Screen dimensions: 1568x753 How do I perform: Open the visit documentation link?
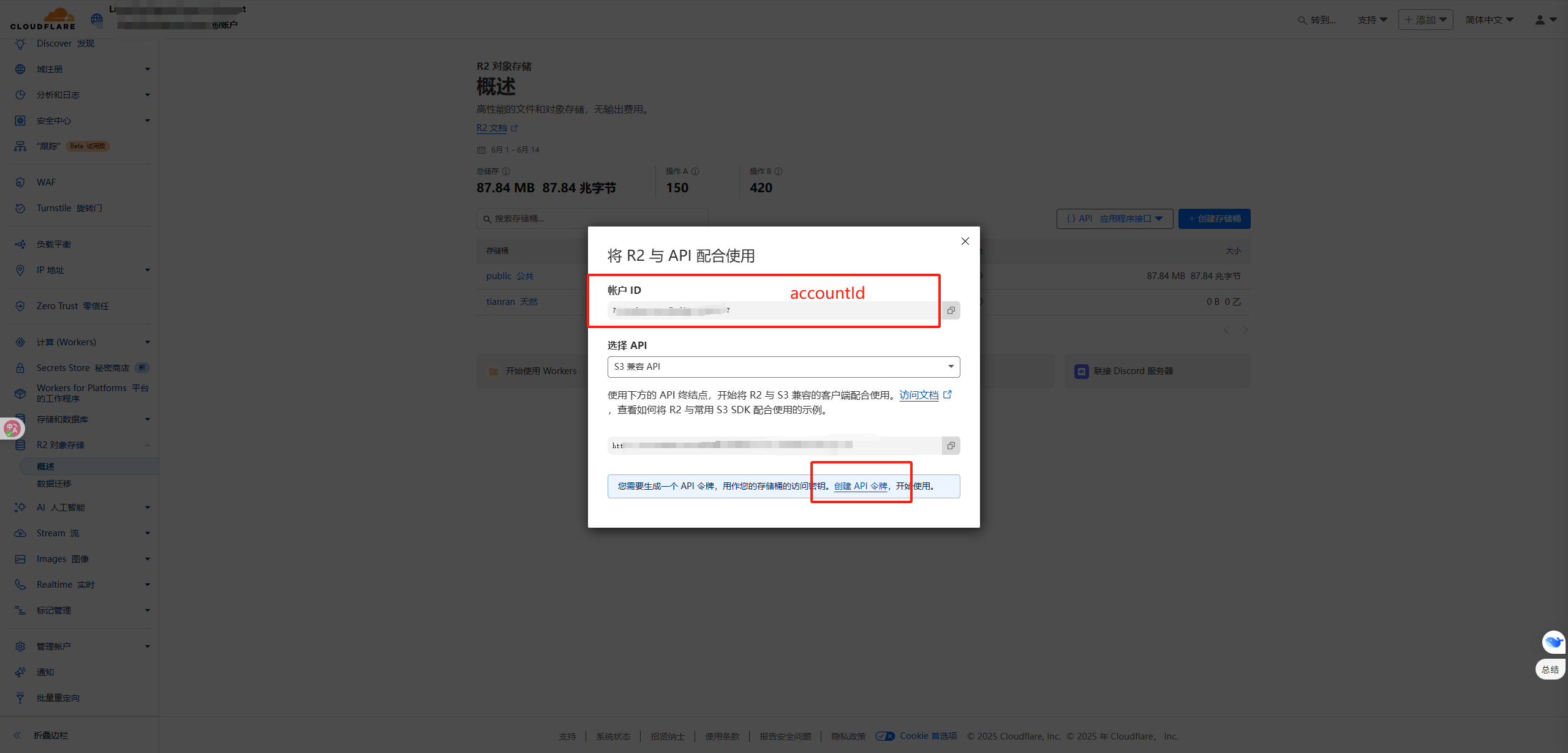click(919, 395)
